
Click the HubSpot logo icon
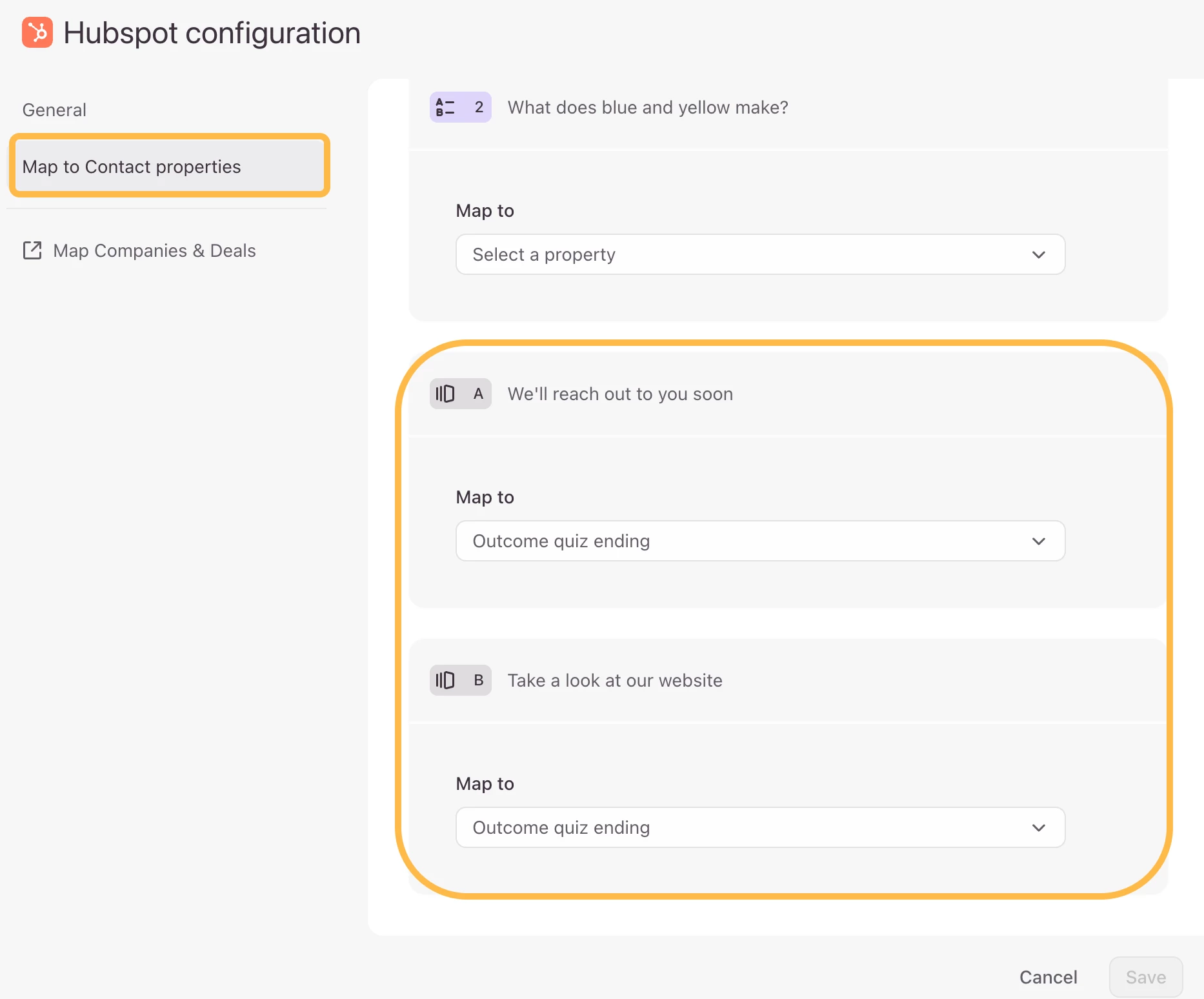point(37,32)
